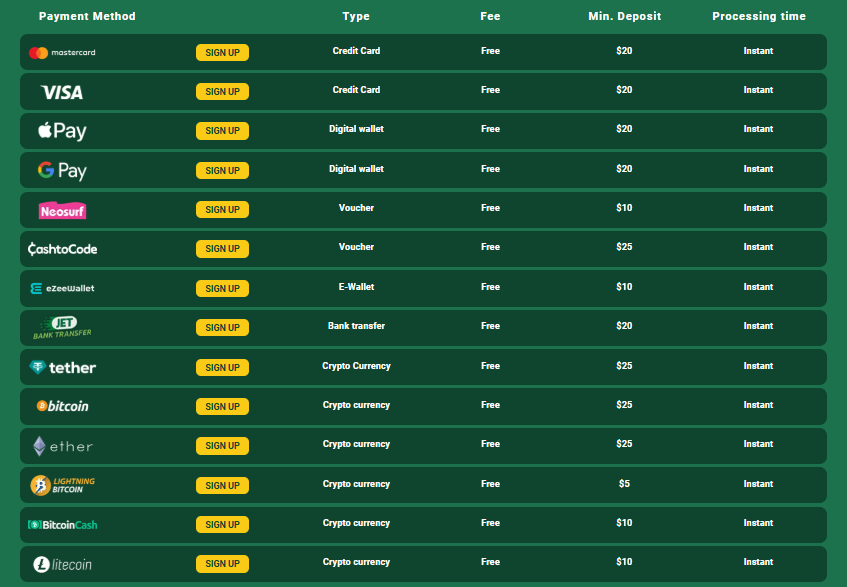This screenshot has height=587, width=847.
Task: Click the Jet Bank Transfer logo
Action: click(62, 328)
